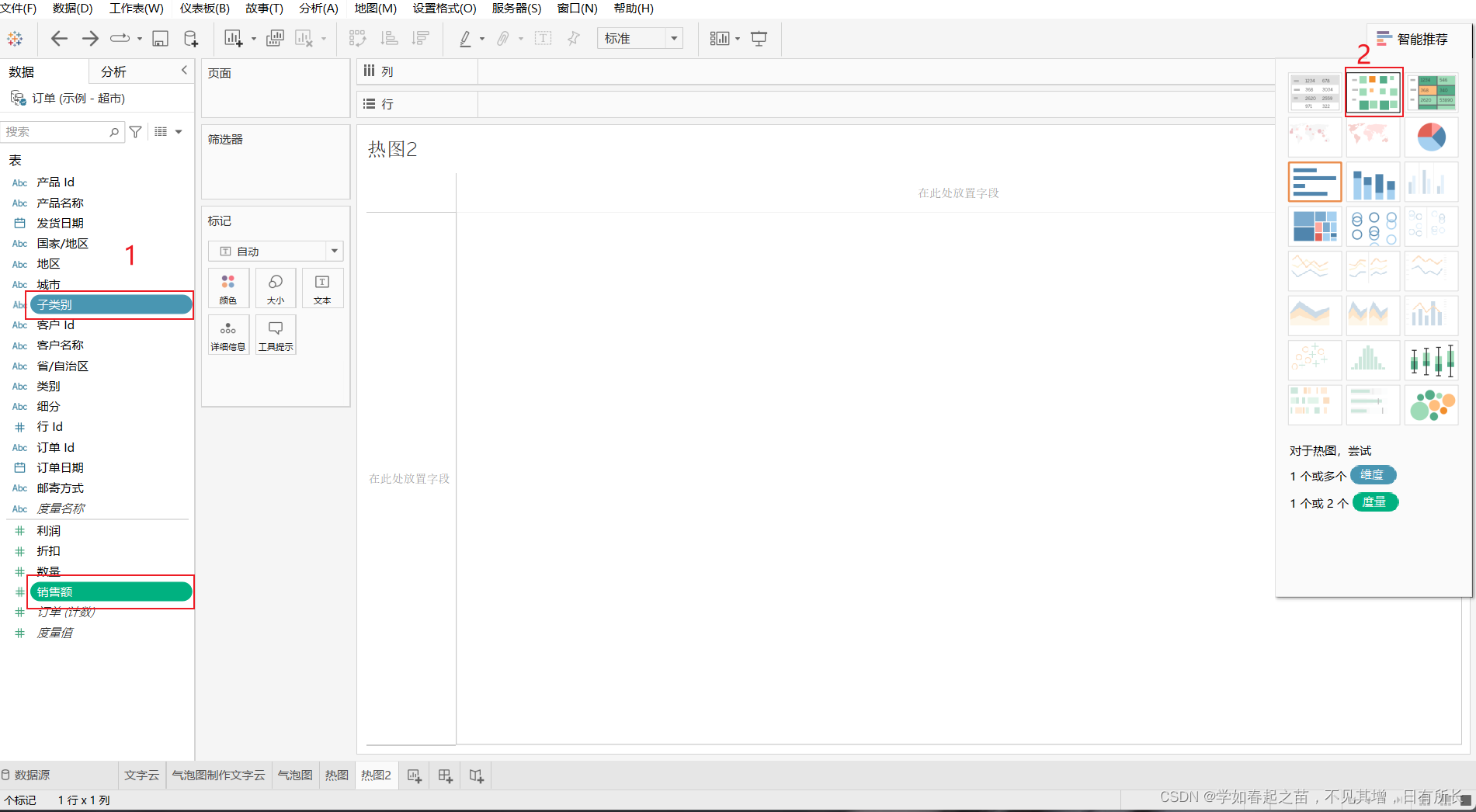The width and height of the screenshot is (1476, 812).
Task: Select the highlight table chart thumbnail
Action: (x=1431, y=92)
